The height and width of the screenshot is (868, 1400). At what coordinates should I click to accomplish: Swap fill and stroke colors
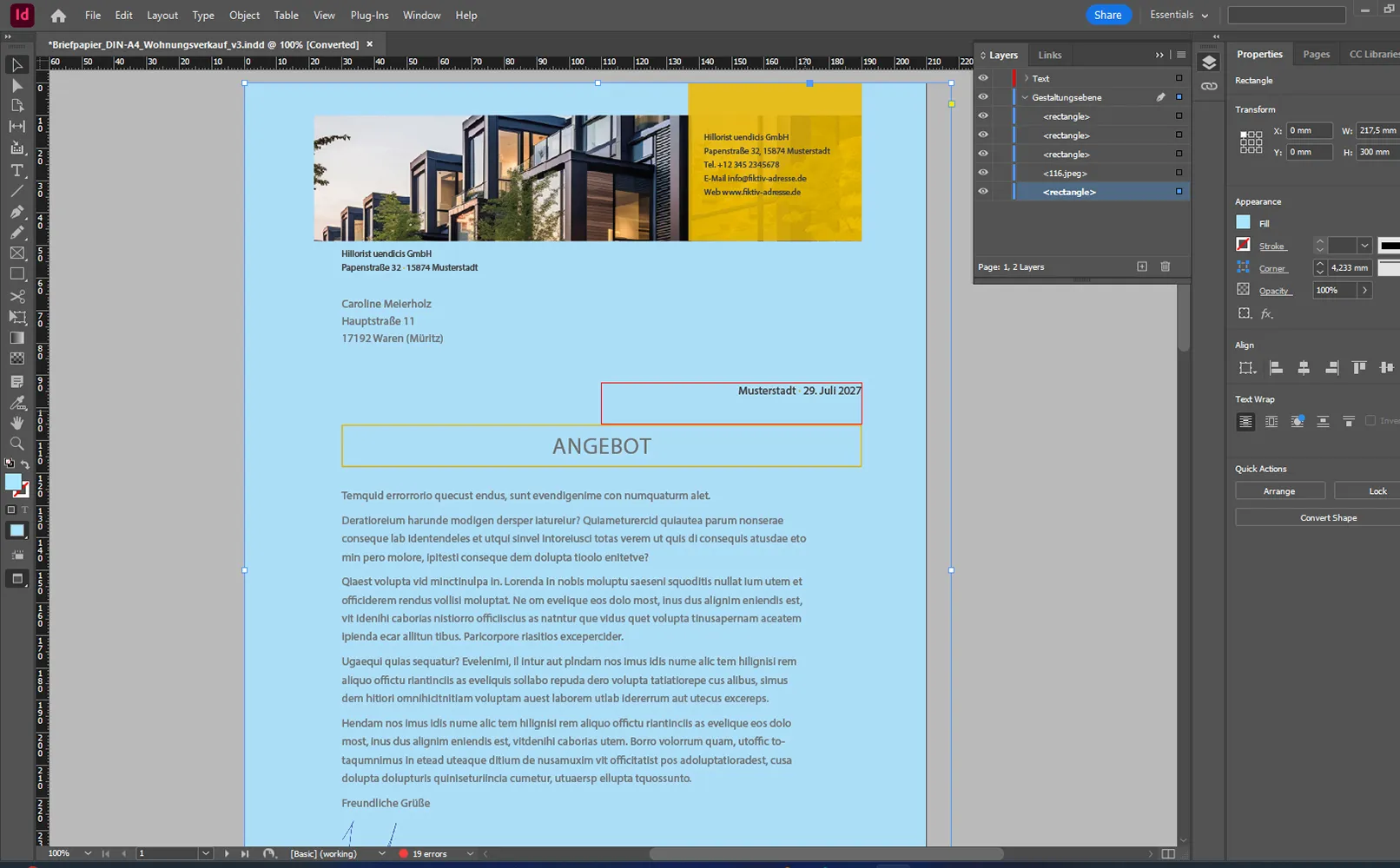point(25,464)
